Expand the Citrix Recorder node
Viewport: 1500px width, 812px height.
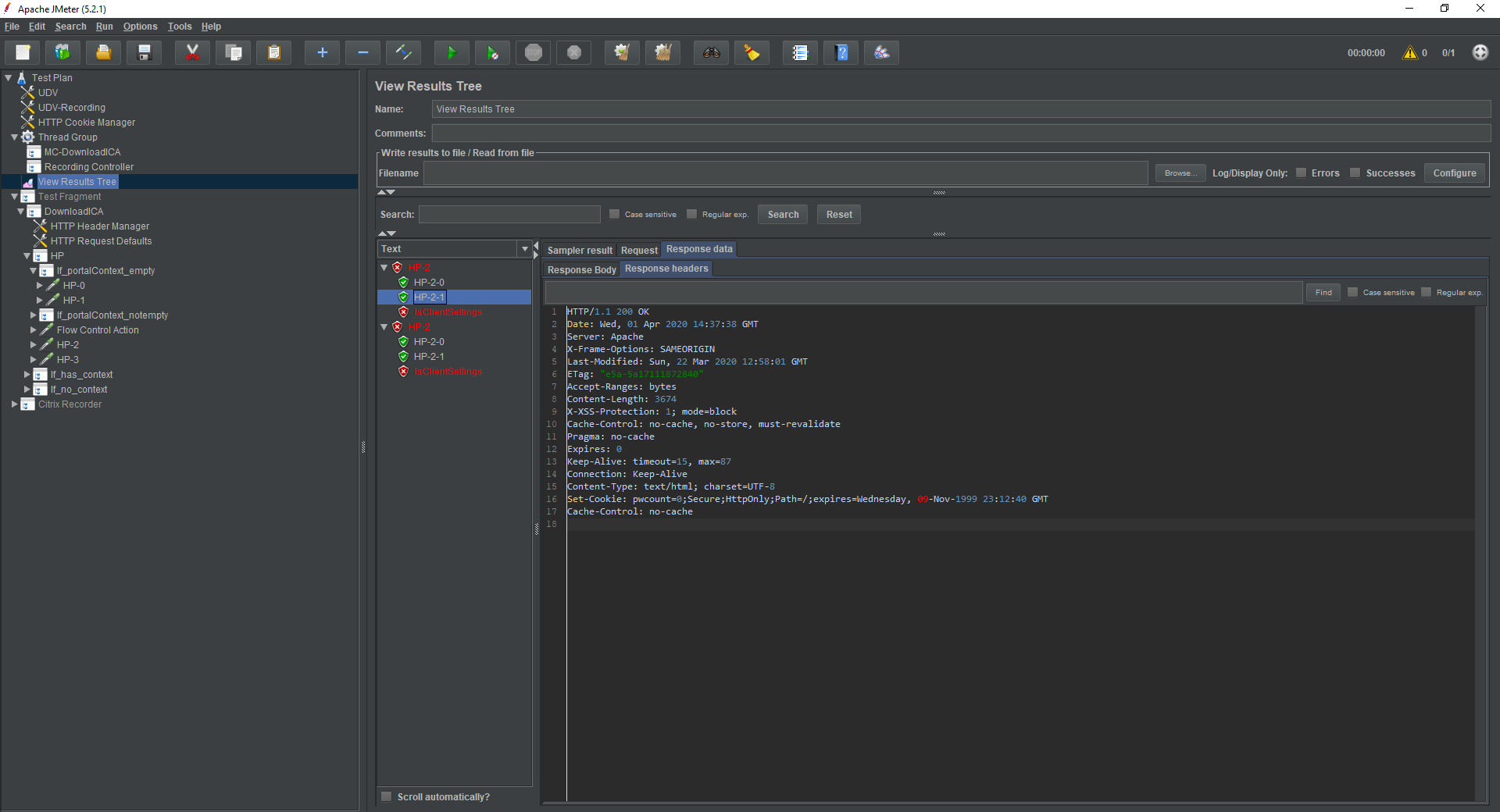click(x=12, y=404)
